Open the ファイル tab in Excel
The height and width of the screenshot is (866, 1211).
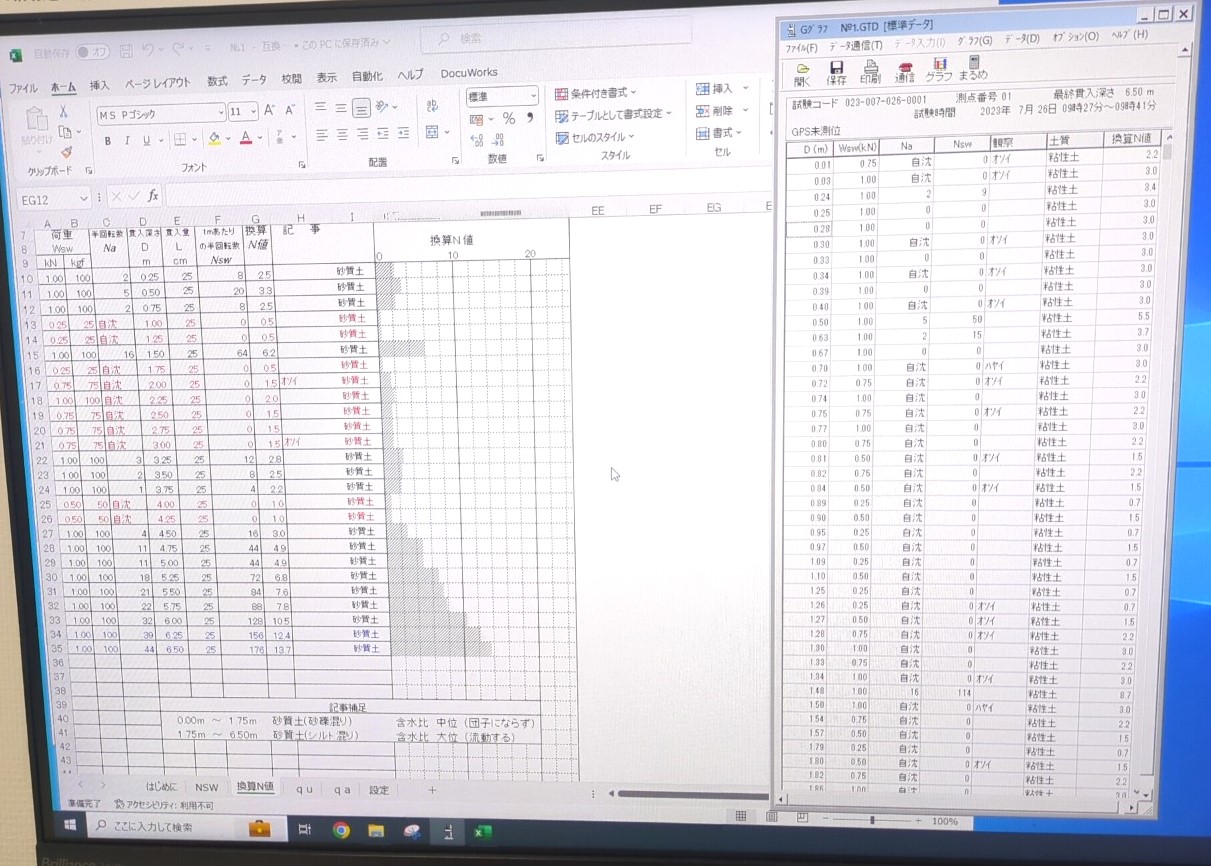tap(23, 88)
